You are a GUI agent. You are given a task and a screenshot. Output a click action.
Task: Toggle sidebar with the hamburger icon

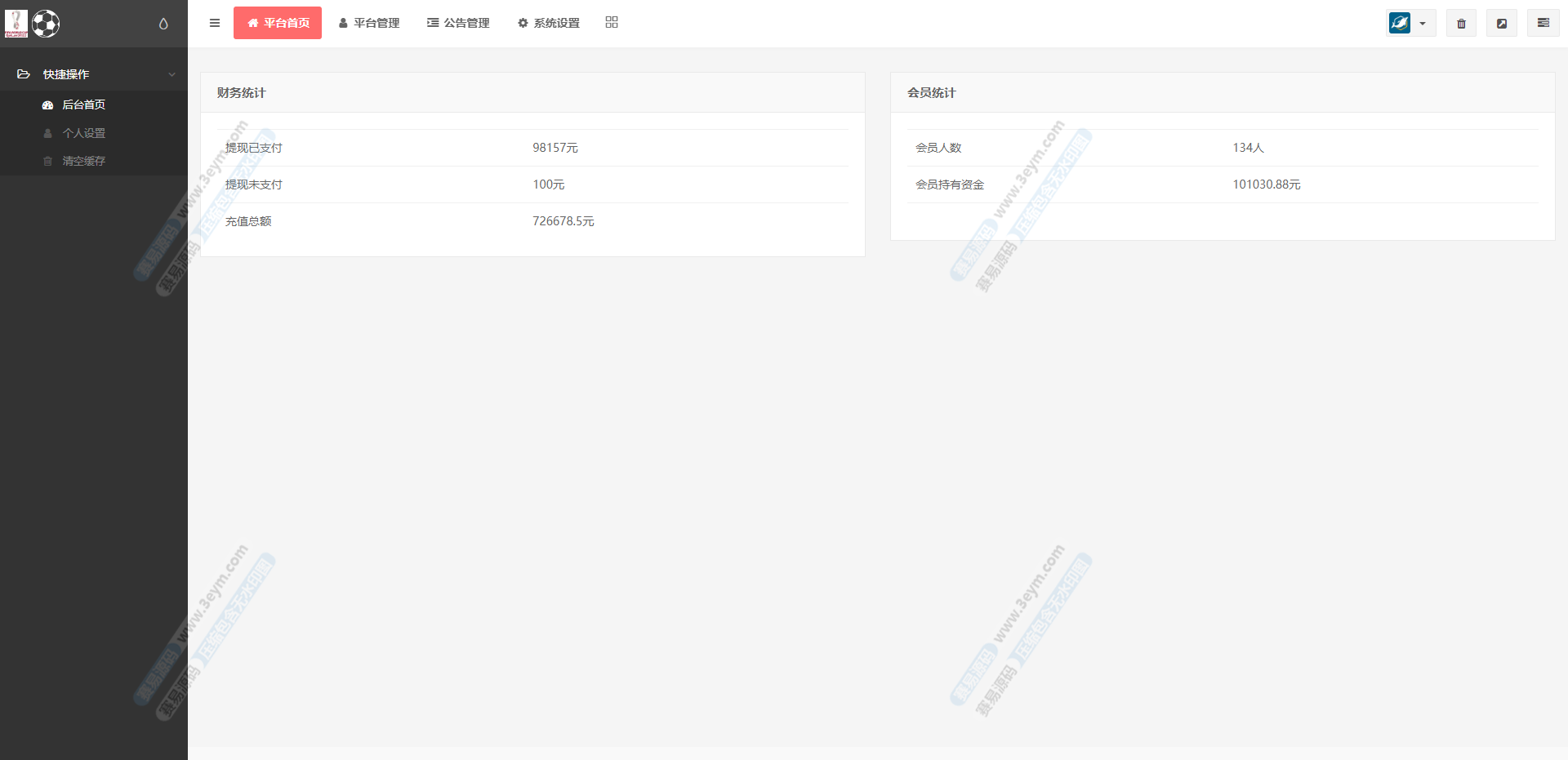[x=215, y=23]
